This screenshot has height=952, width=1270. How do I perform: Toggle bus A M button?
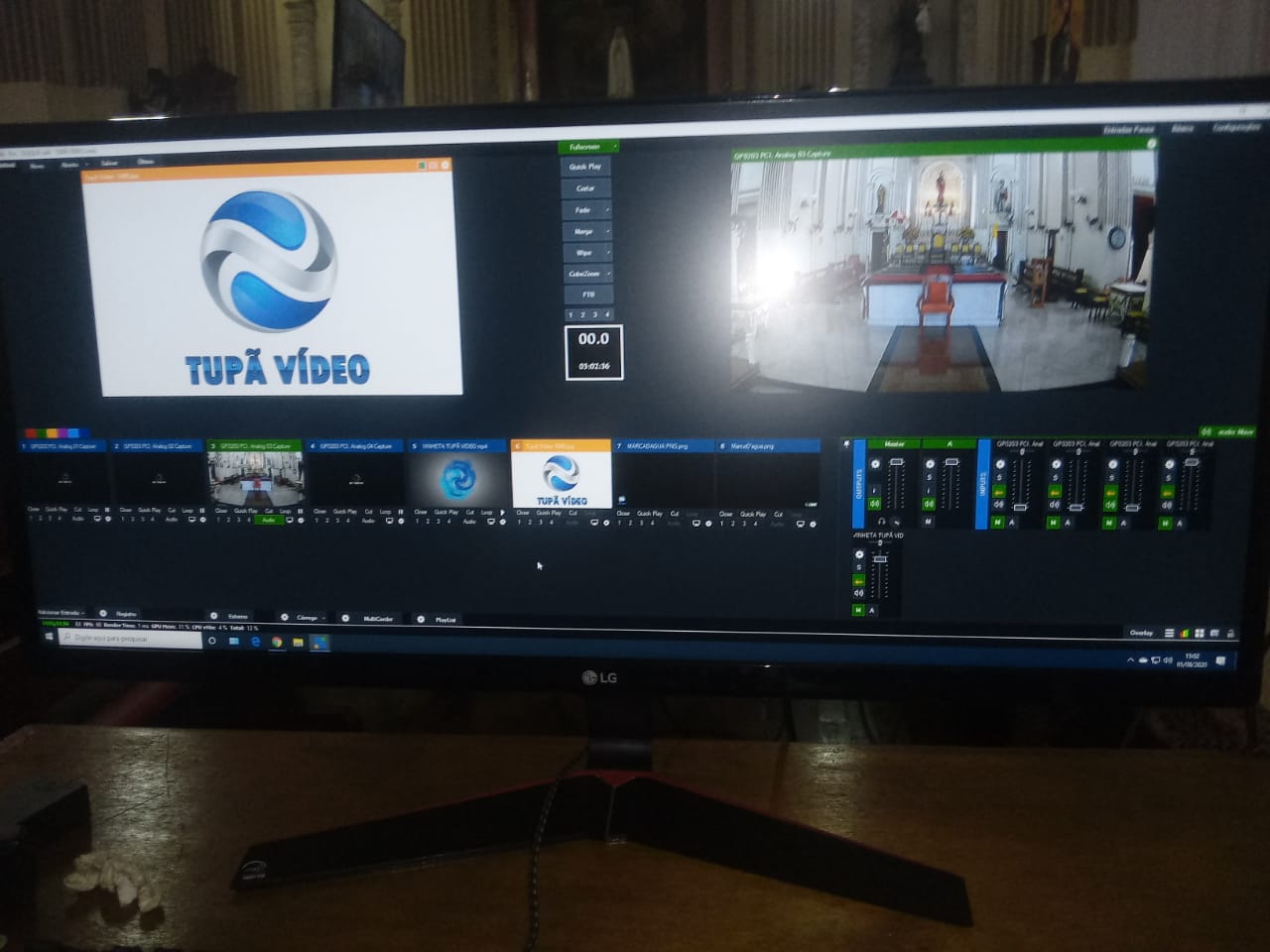[928, 522]
